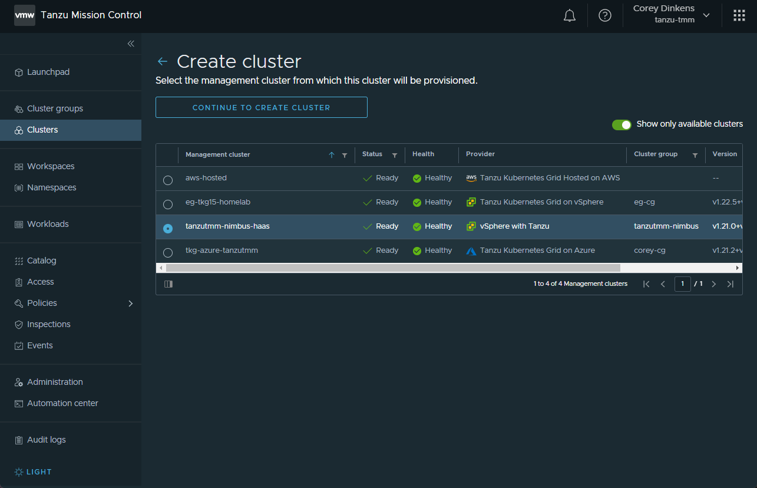Click the tkg-azure-tanzutmm cluster name

[222, 250]
